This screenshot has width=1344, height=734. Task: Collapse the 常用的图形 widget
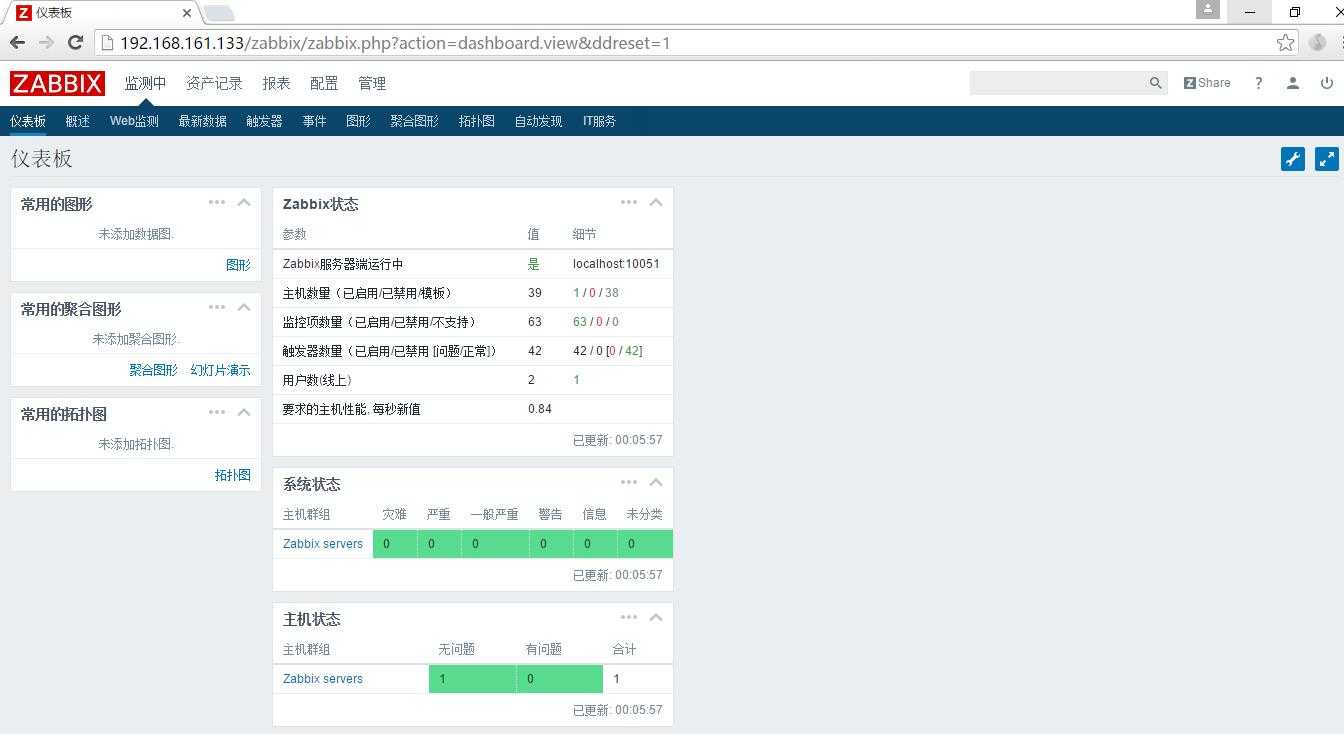pyautogui.click(x=244, y=202)
